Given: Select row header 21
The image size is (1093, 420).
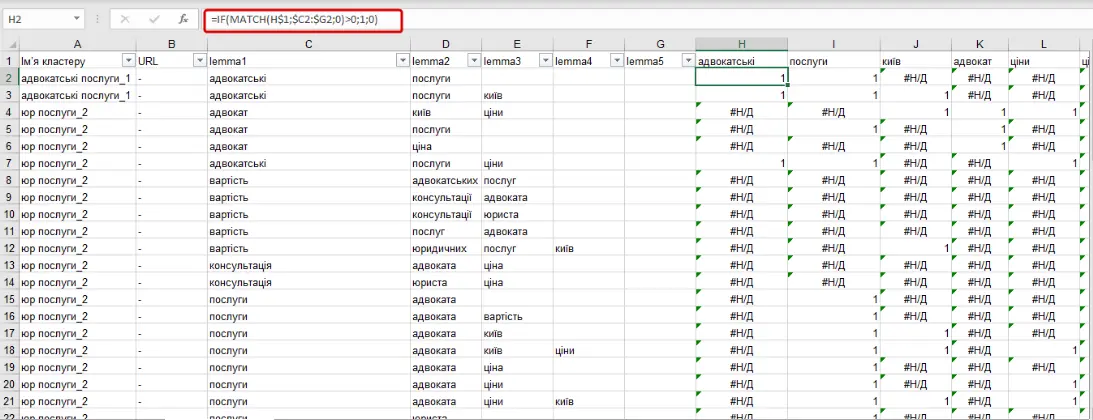Looking at the screenshot, I should click(x=9, y=401).
